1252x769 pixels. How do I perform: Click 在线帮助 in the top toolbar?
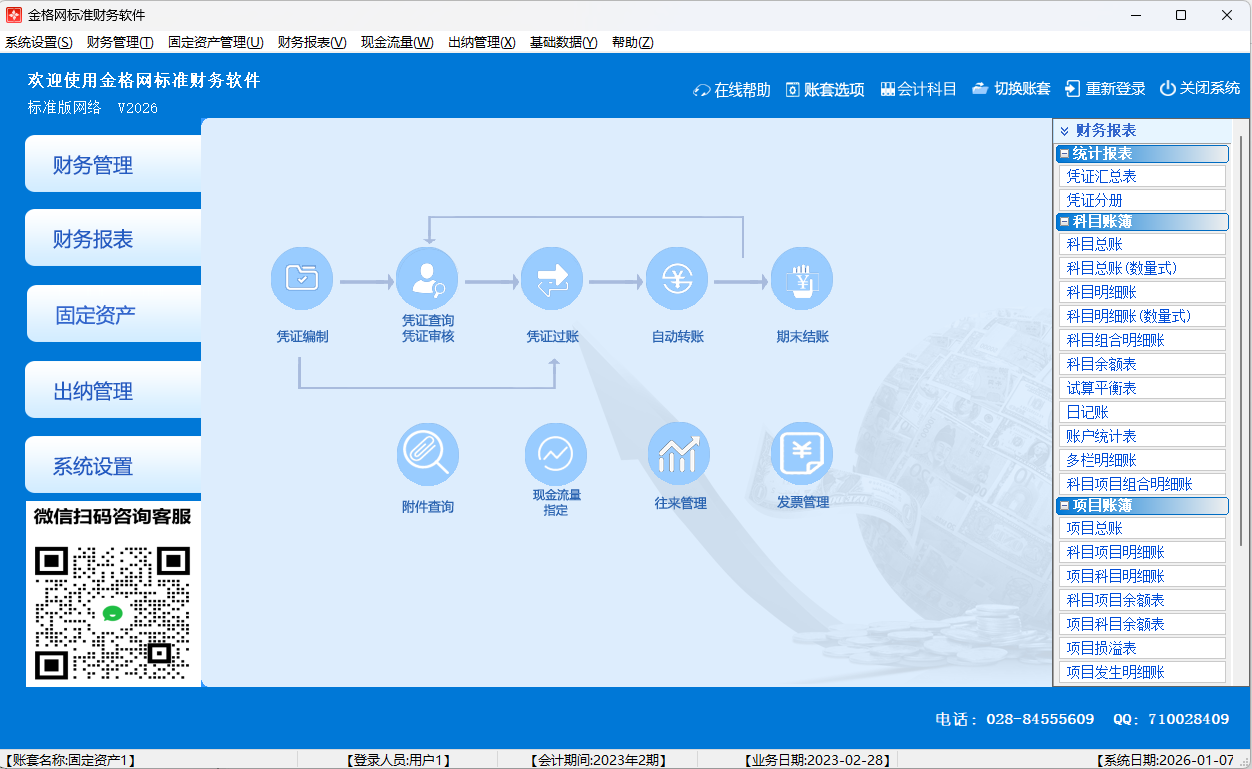coord(732,89)
